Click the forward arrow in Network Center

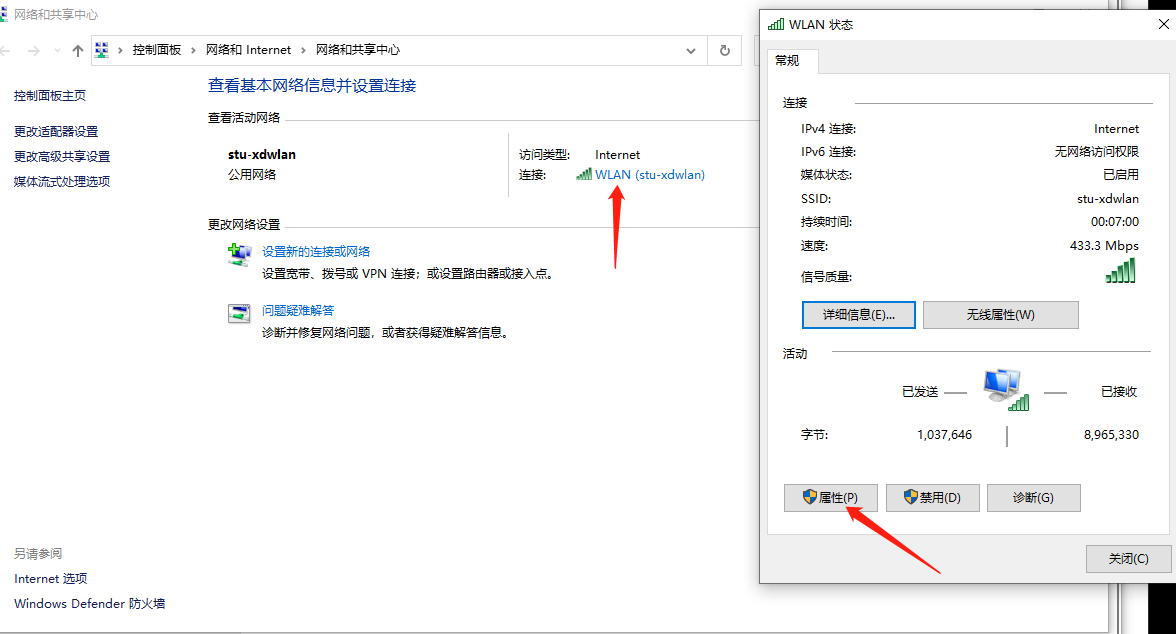tap(34, 50)
